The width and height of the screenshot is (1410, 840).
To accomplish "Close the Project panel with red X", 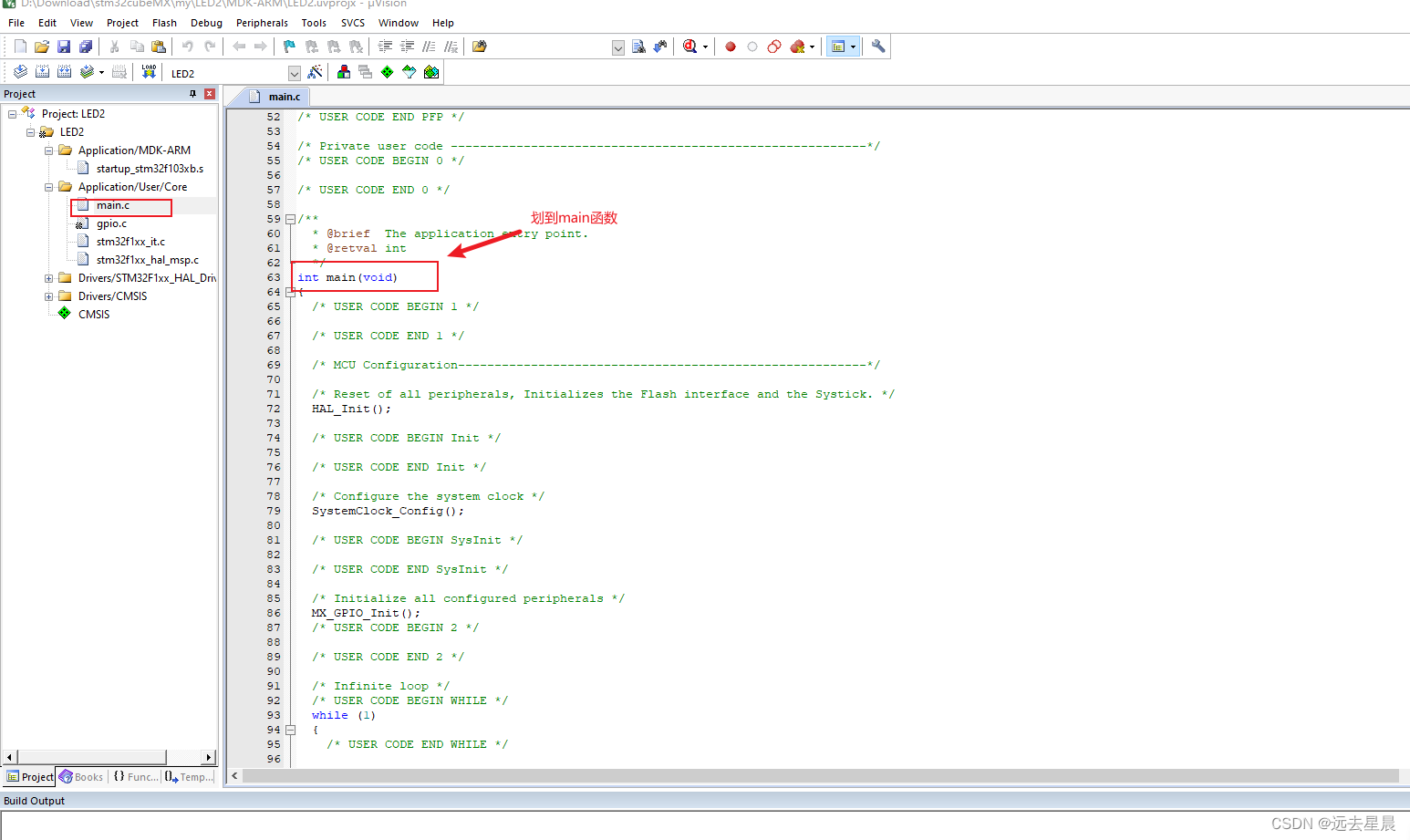I will pyautogui.click(x=210, y=94).
